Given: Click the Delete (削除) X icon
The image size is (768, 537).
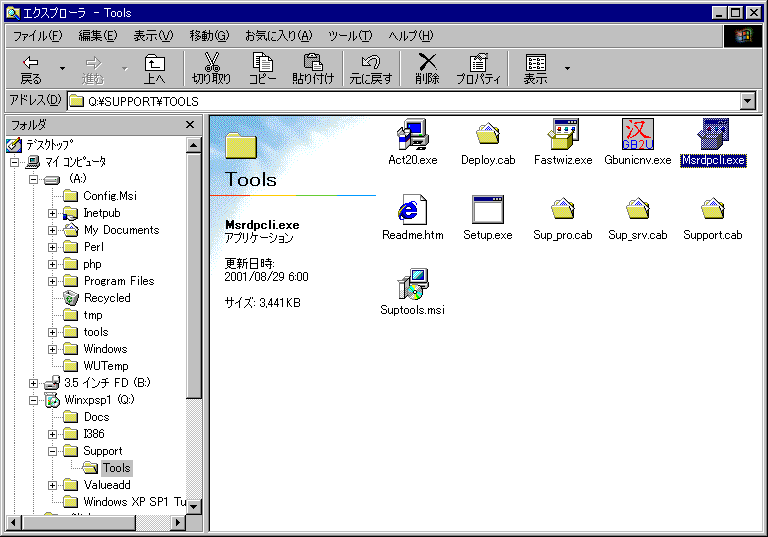Looking at the screenshot, I should click(427, 62).
